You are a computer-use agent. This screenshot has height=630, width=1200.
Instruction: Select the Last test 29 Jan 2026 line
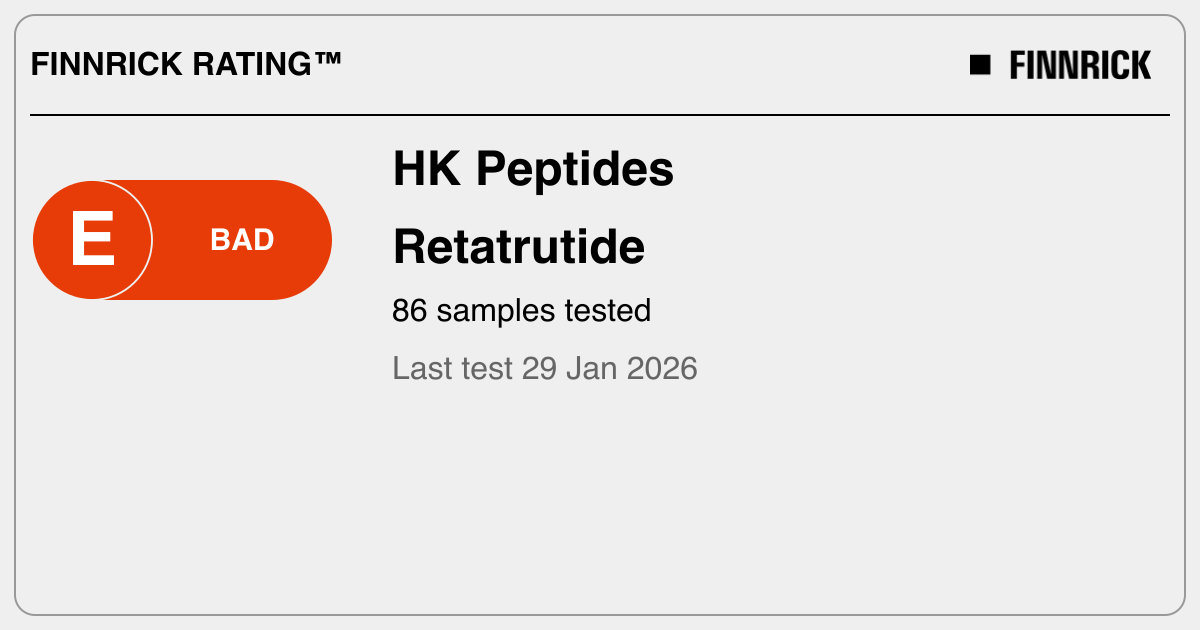click(544, 368)
